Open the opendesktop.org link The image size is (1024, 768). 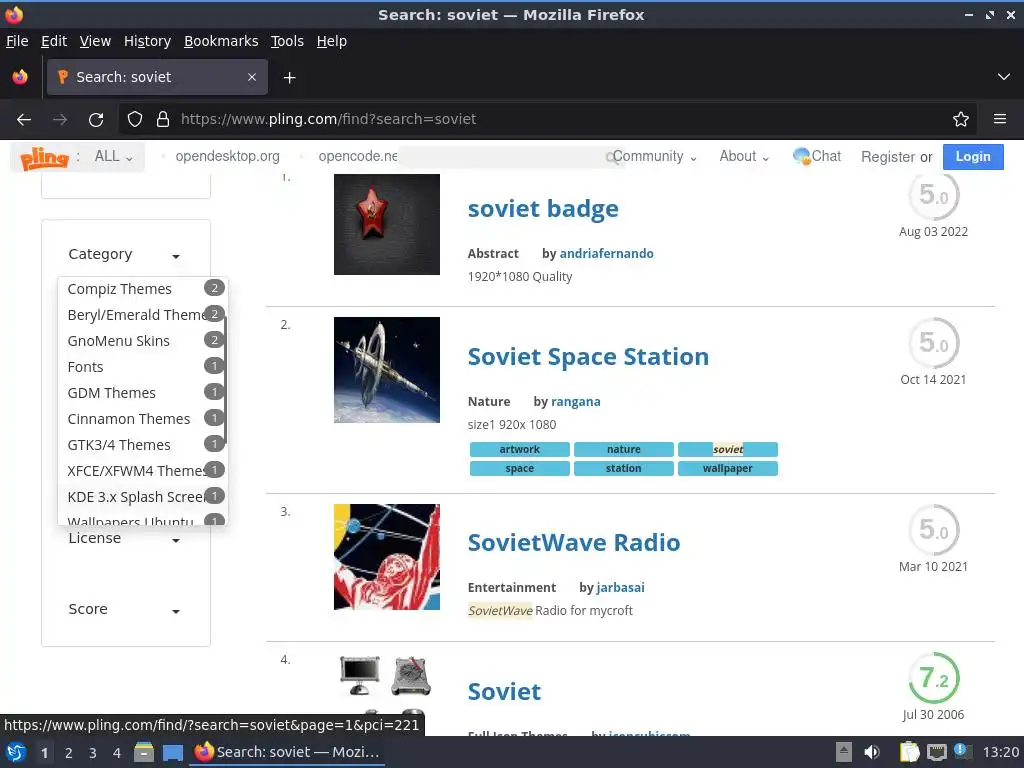pyautogui.click(x=227, y=157)
